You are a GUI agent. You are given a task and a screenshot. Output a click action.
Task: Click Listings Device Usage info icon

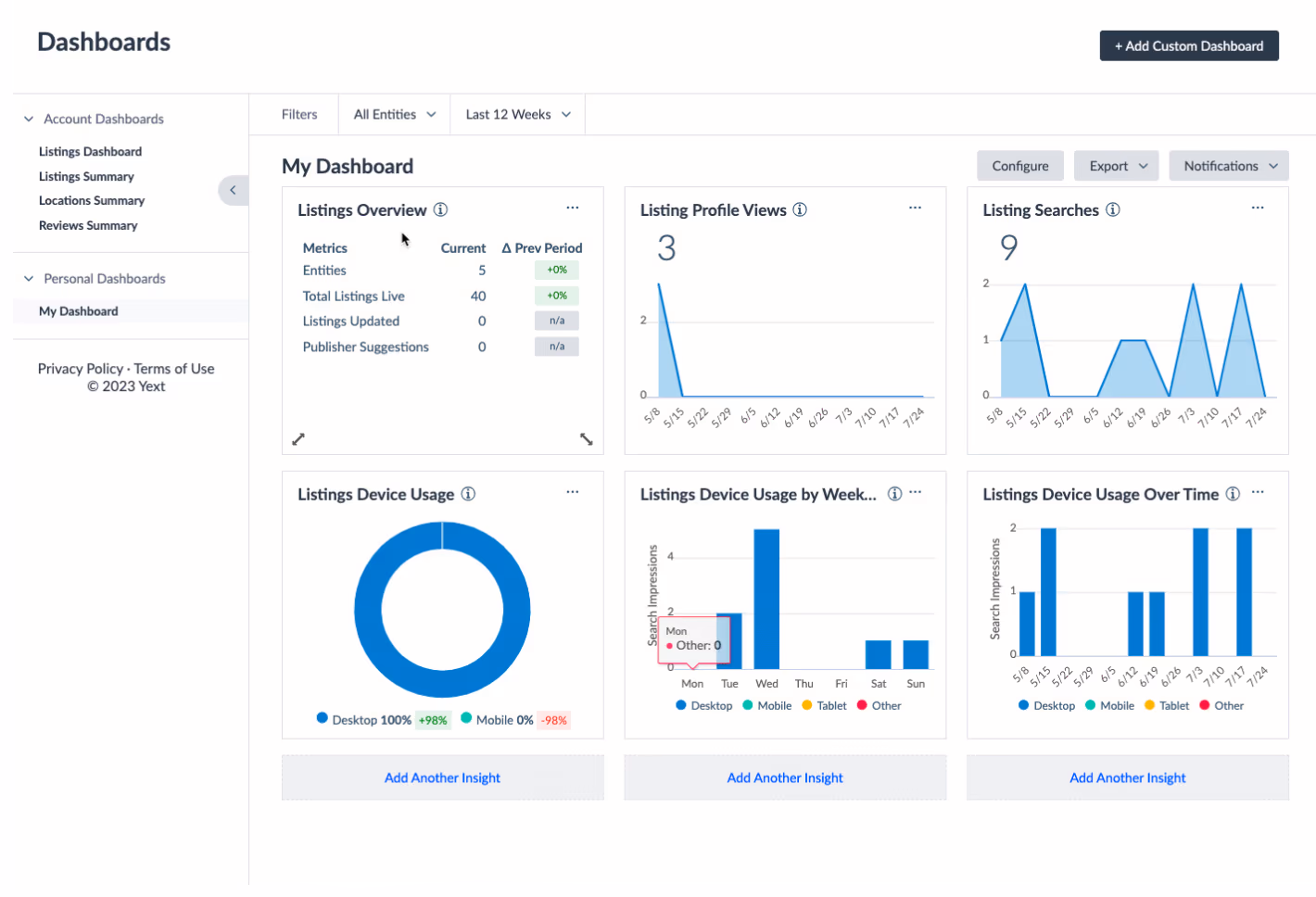click(x=469, y=494)
